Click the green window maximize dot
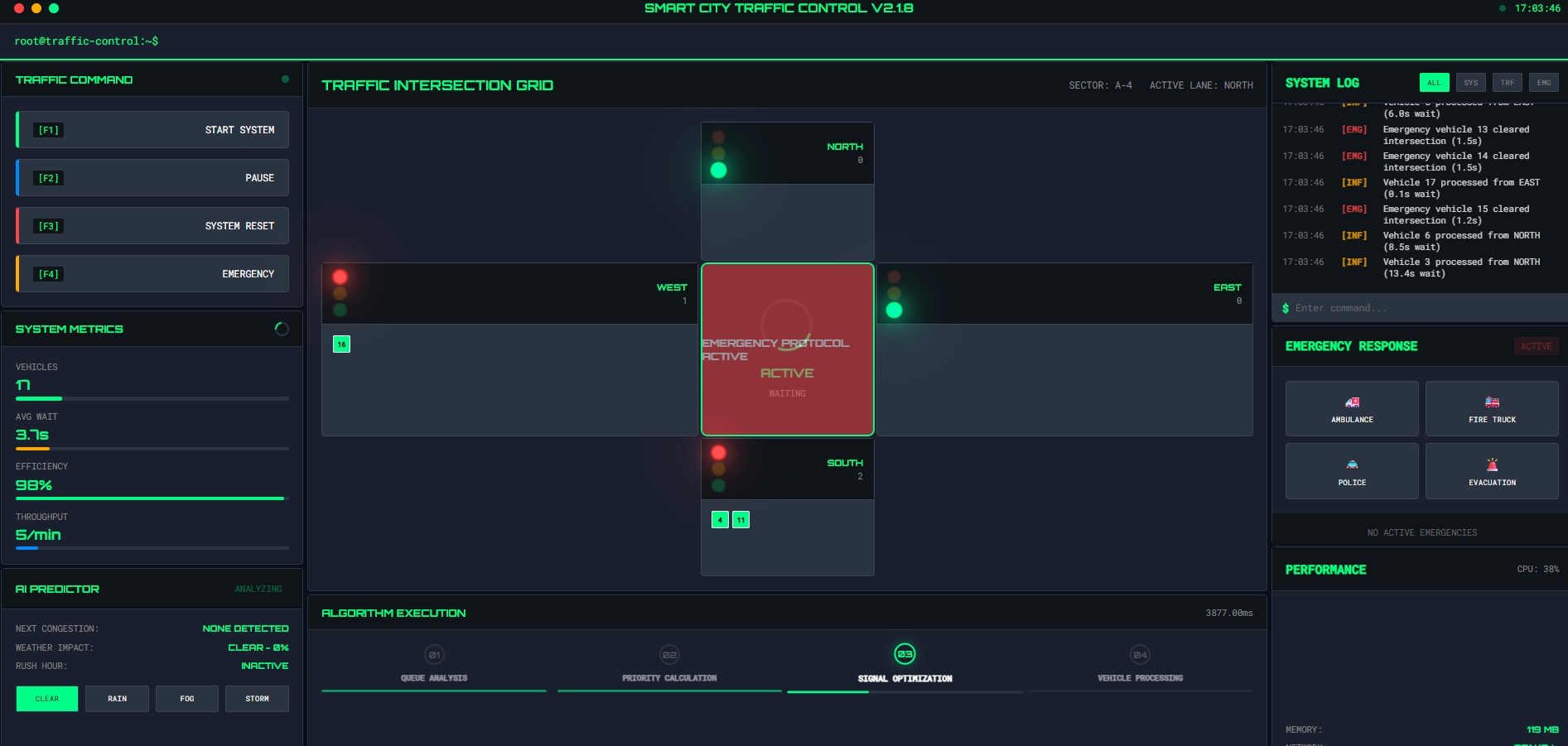The width and height of the screenshot is (1568, 746). 54,8
